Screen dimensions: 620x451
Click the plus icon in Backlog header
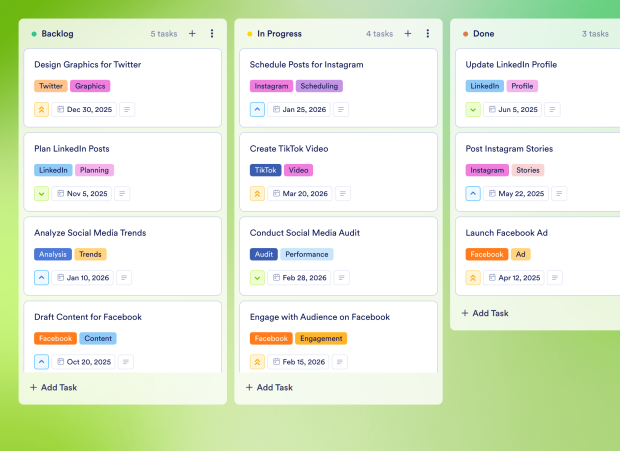(x=192, y=34)
